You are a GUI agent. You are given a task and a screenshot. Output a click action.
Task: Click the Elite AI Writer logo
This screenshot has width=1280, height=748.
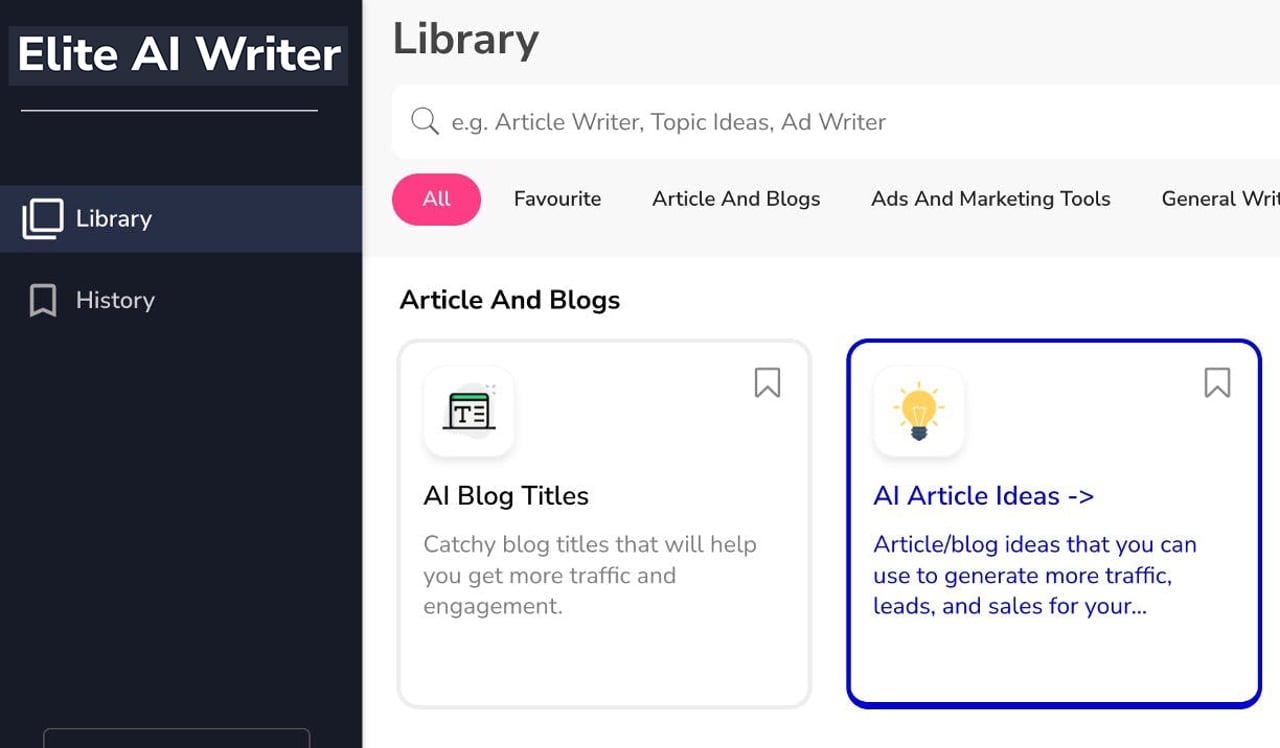coord(178,55)
